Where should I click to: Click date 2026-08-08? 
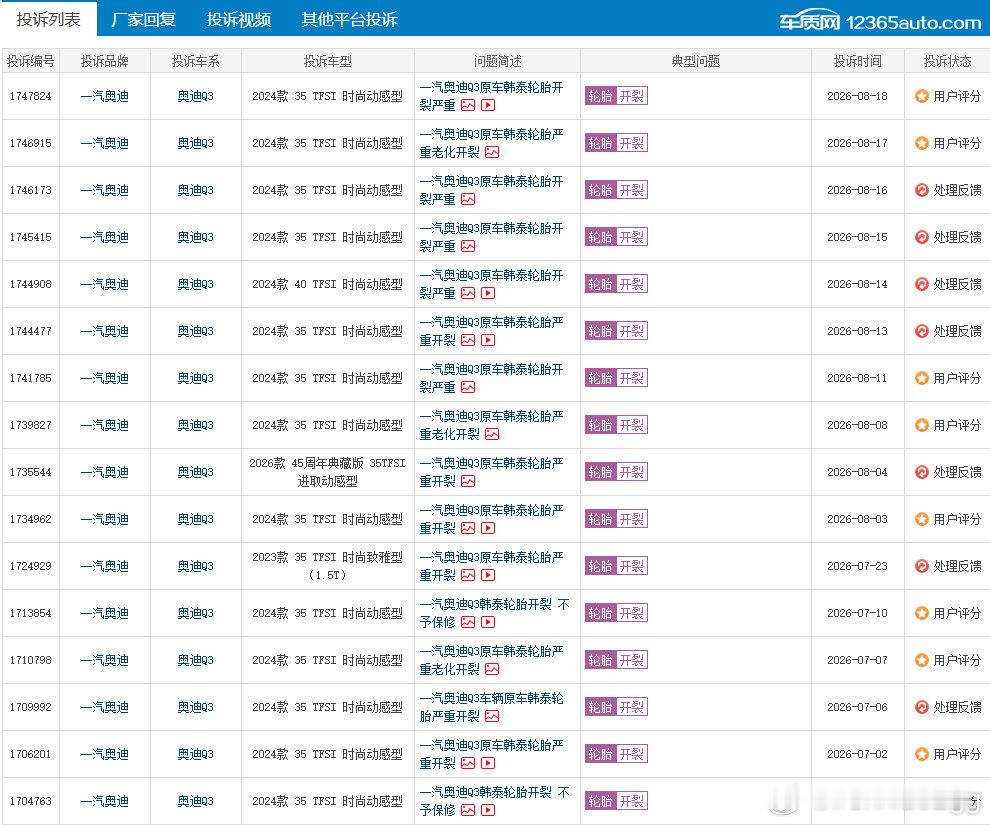point(857,425)
